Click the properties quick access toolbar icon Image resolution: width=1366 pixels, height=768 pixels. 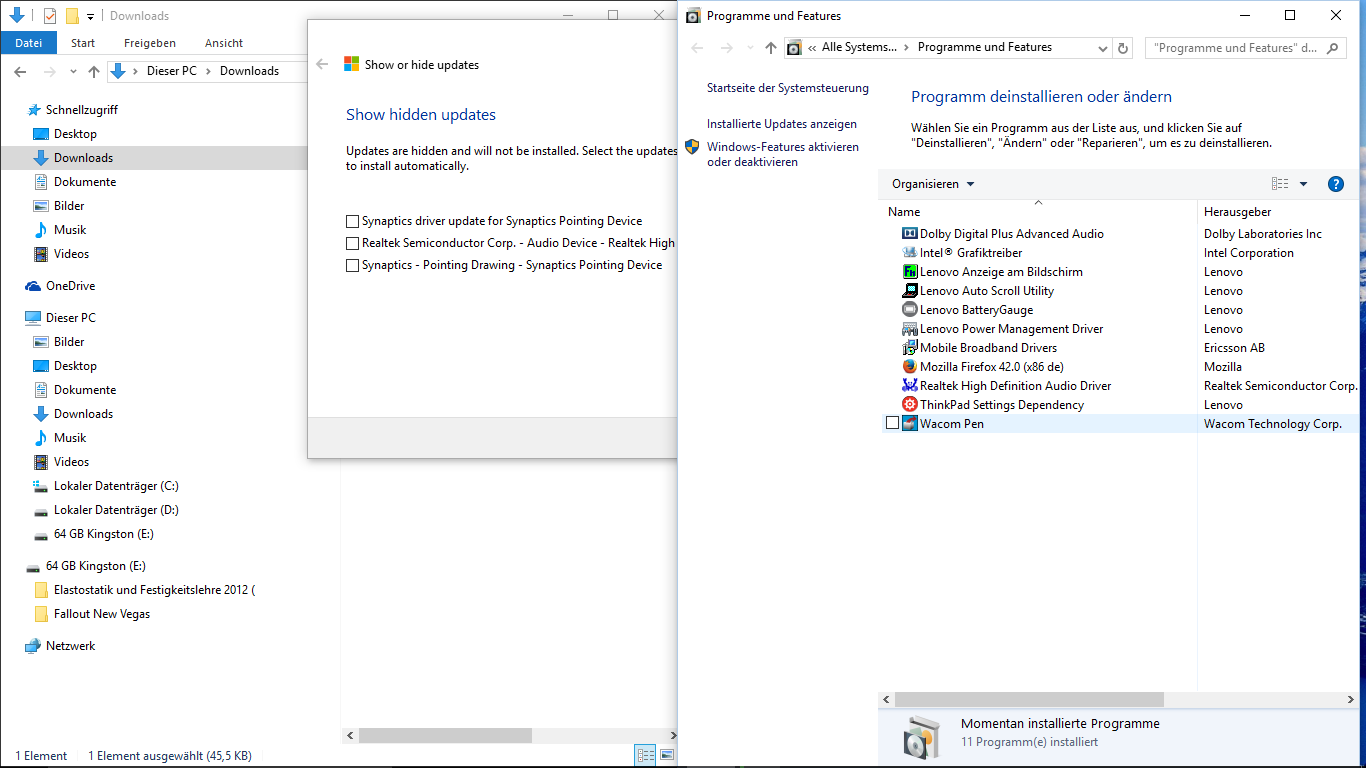50,16
